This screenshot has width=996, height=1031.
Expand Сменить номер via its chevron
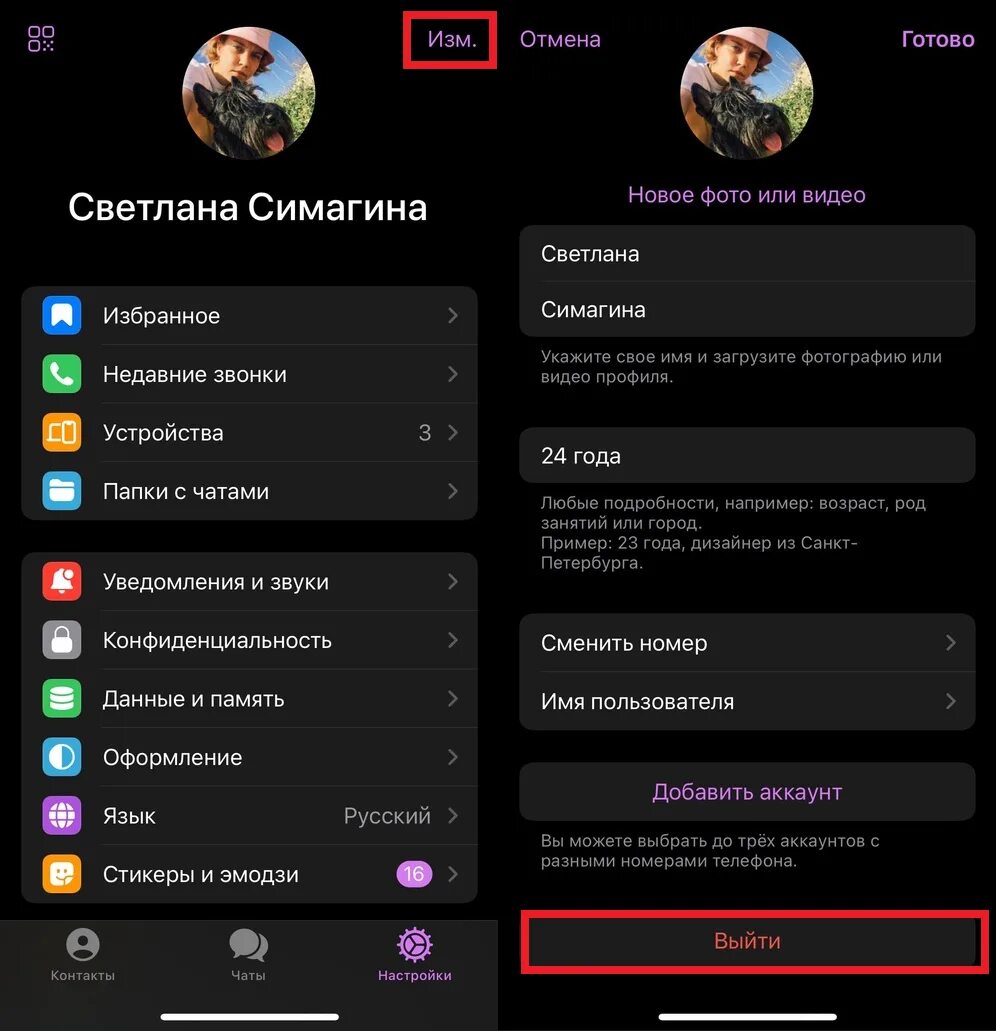(951, 642)
